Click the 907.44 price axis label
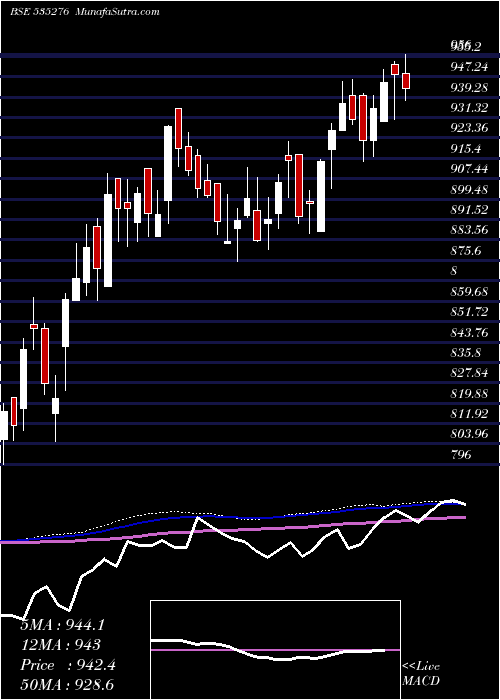Image resolution: width=500 pixels, height=700 pixels. click(x=469, y=169)
